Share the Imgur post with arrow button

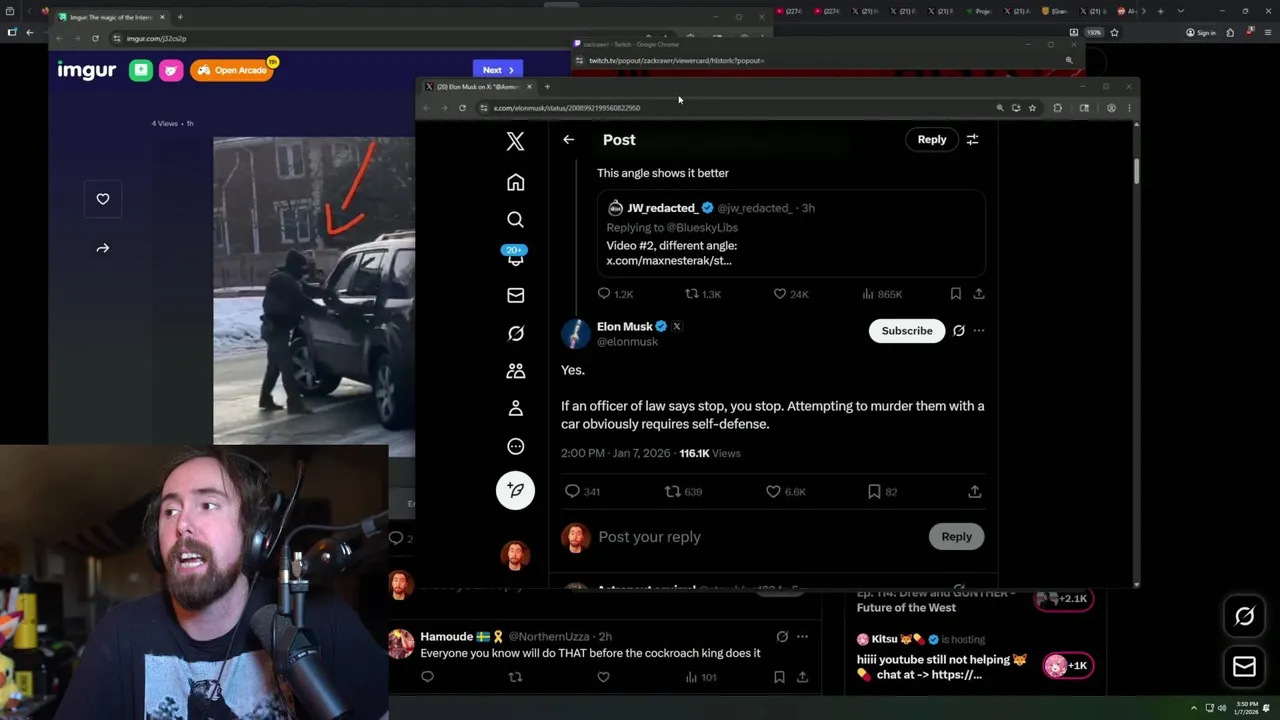(x=103, y=248)
